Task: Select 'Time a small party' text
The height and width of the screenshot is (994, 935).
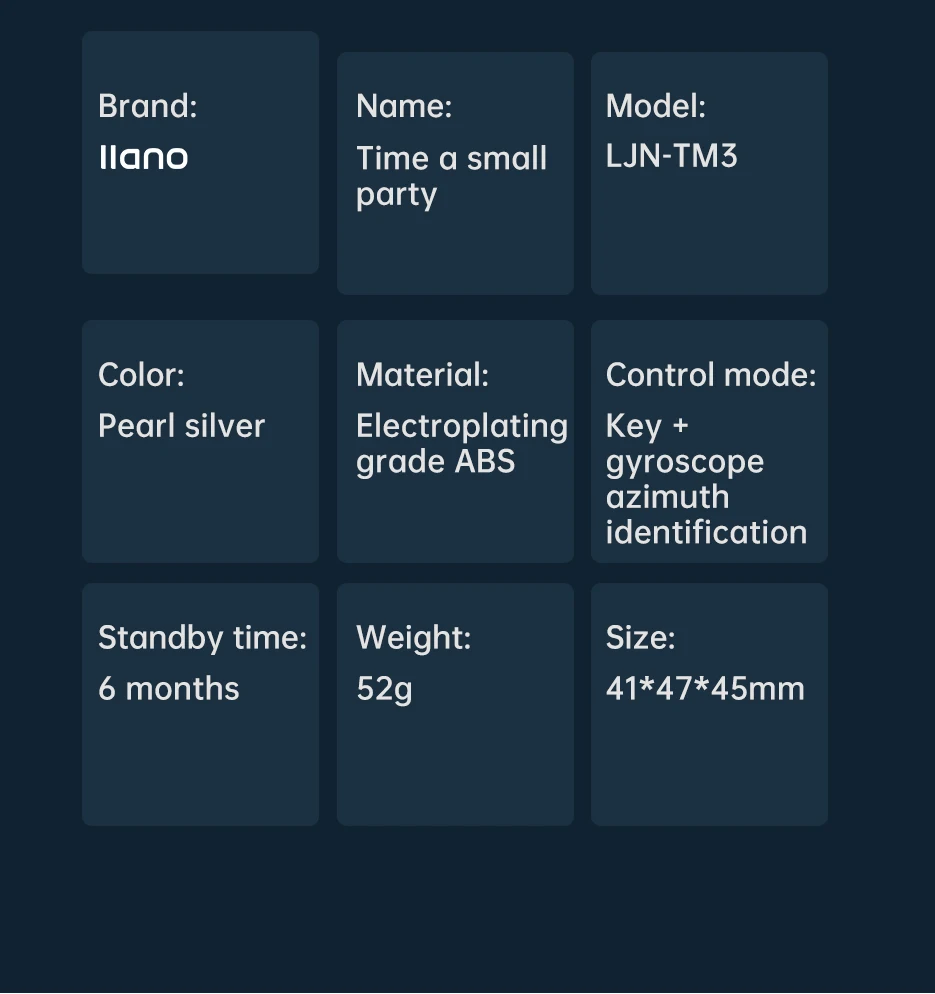Action: point(451,176)
